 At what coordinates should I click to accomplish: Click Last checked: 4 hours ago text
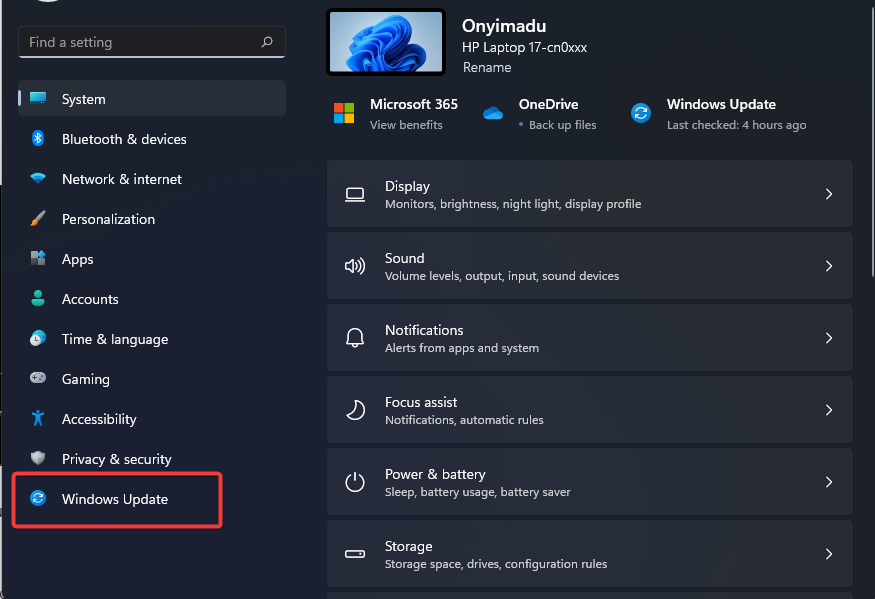click(737, 125)
